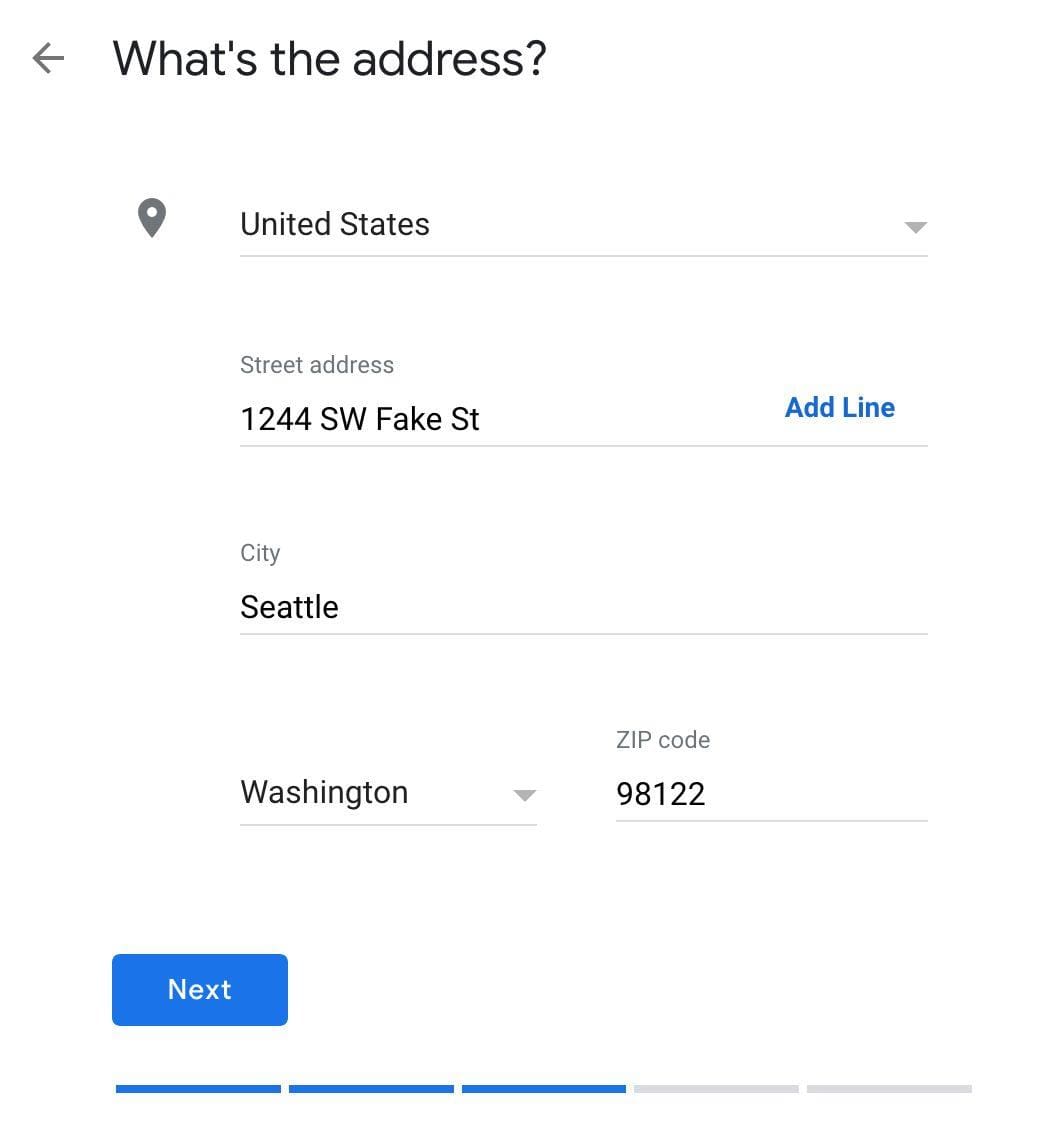
Task: Click the fourth gray progress segment
Action: (x=716, y=1089)
